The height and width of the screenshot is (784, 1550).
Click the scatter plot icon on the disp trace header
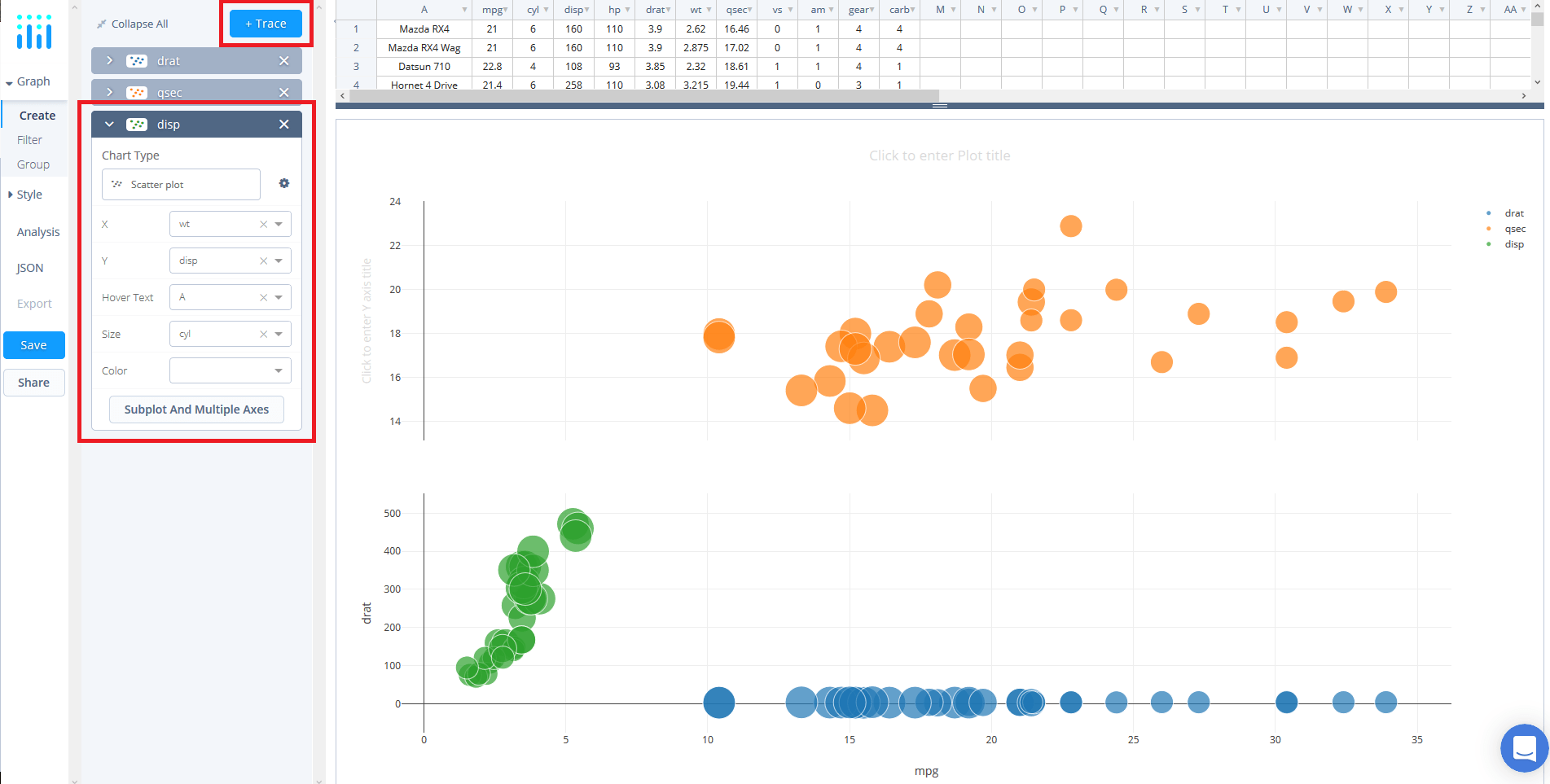point(136,124)
